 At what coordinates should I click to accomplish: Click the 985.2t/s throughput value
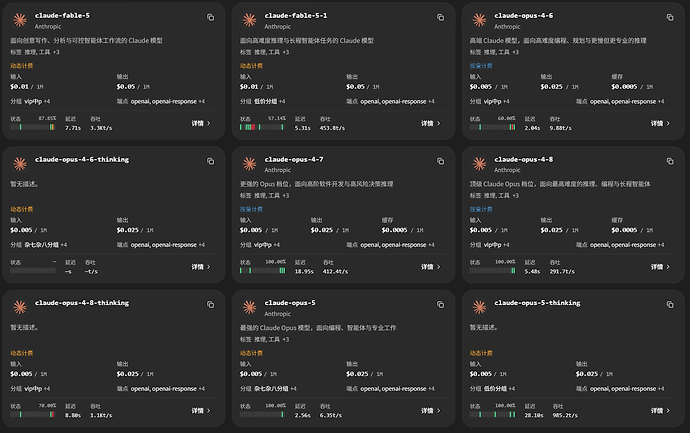[565, 415]
